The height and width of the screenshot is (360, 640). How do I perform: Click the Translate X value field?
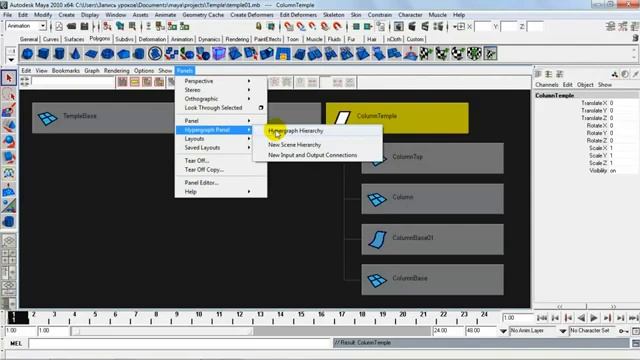pyautogui.click(x=623, y=103)
